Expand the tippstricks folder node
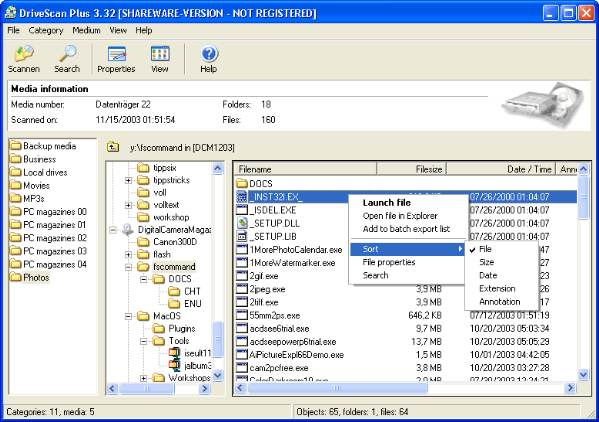The height and width of the screenshot is (422, 599). click(128, 180)
